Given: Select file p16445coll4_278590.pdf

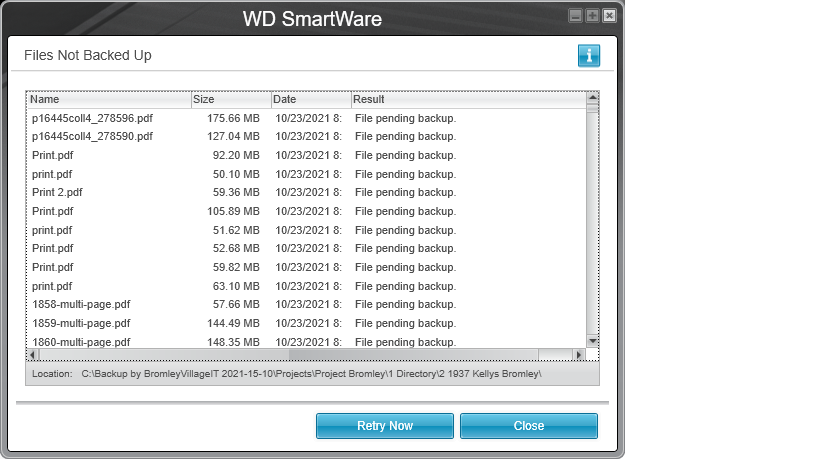Looking at the screenshot, I should pyautogui.click(x=92, y=136).
